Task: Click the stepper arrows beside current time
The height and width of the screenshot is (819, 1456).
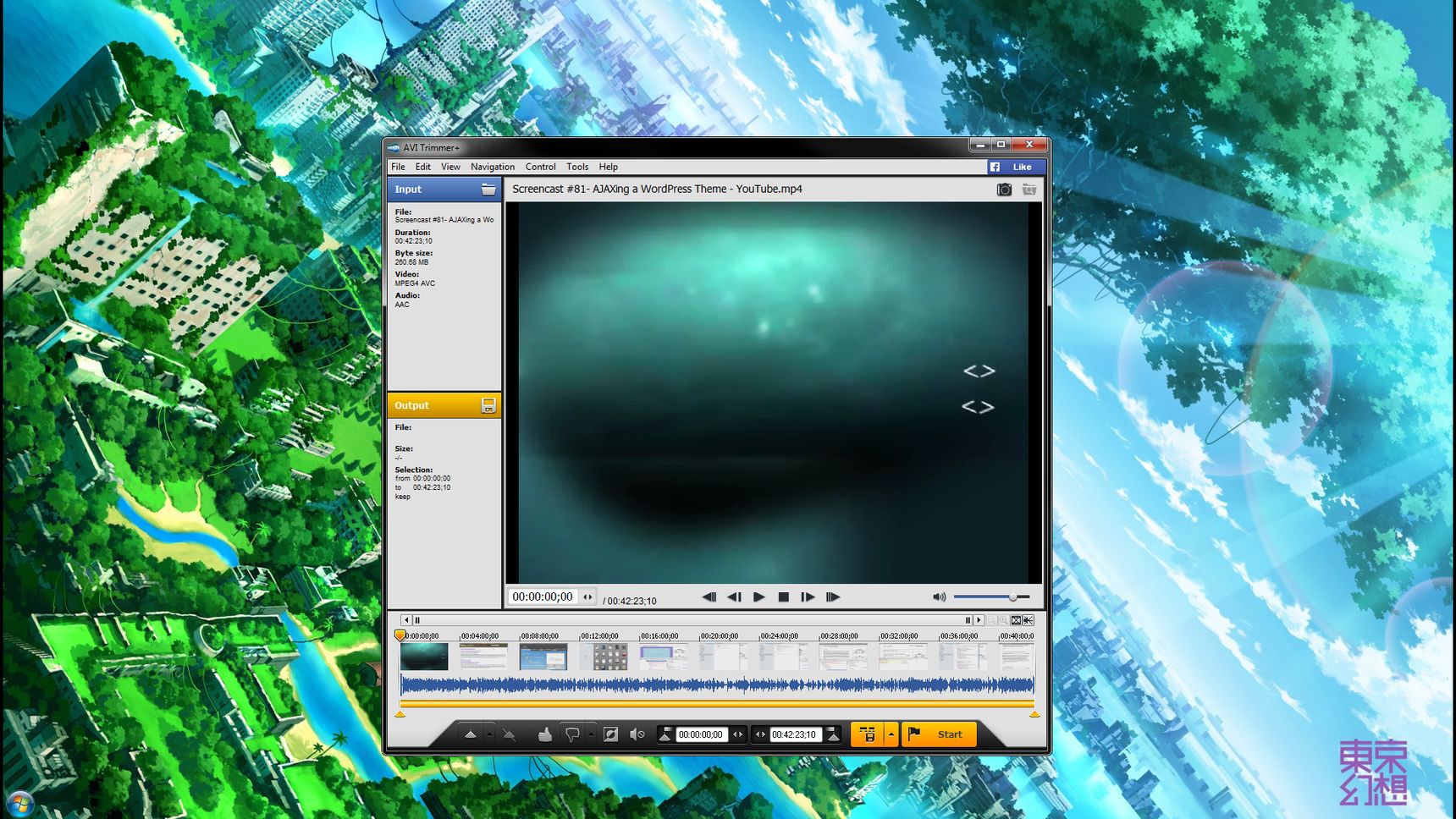Action: click(x=587, y=597)
